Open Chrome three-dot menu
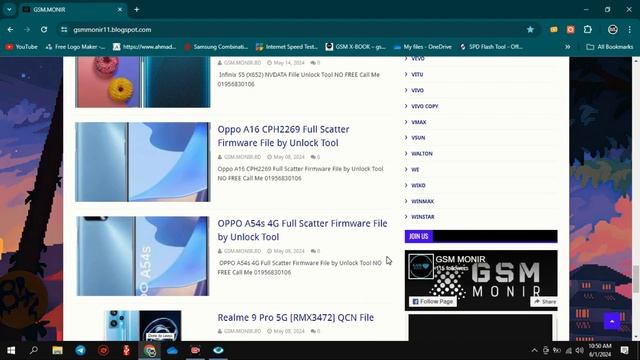Image resolution: width=640 pixels, height=360 pixels. (630, 29)
